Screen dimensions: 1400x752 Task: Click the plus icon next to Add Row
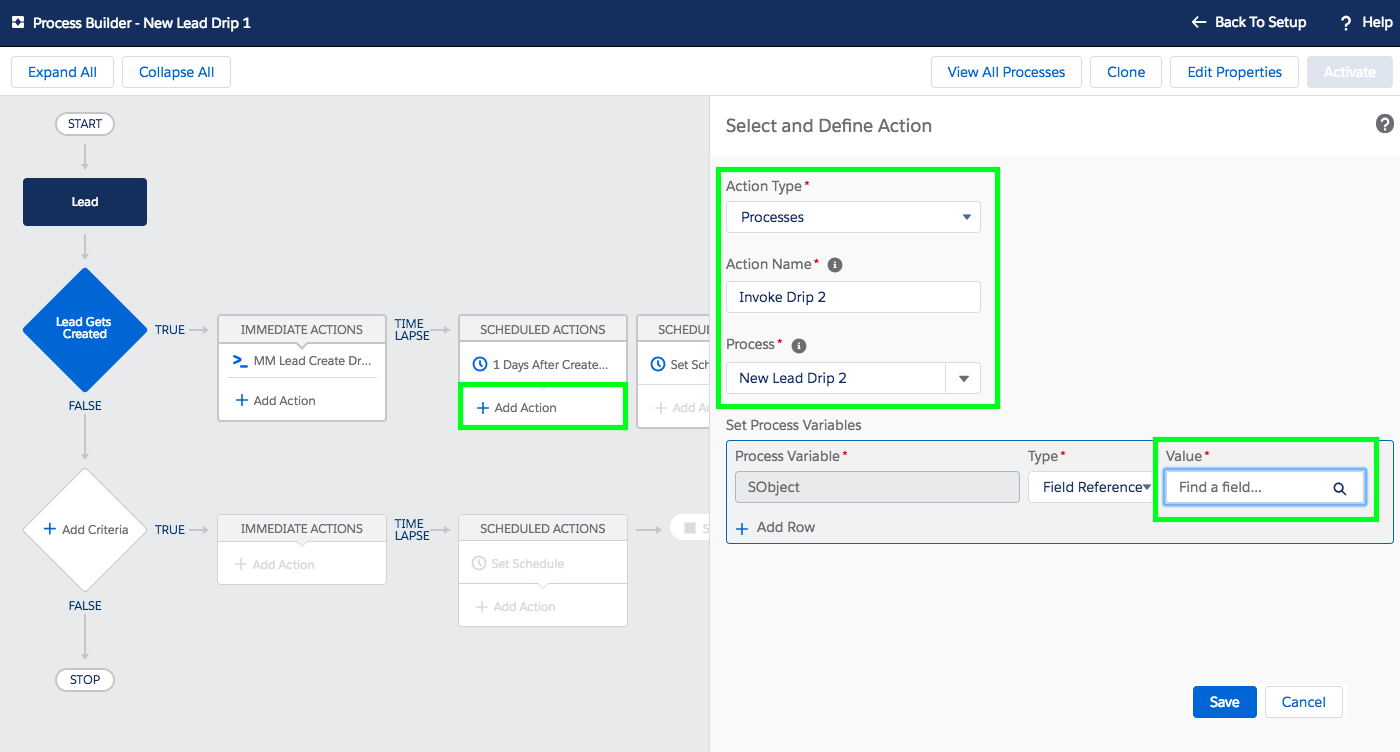coord(742,528)
